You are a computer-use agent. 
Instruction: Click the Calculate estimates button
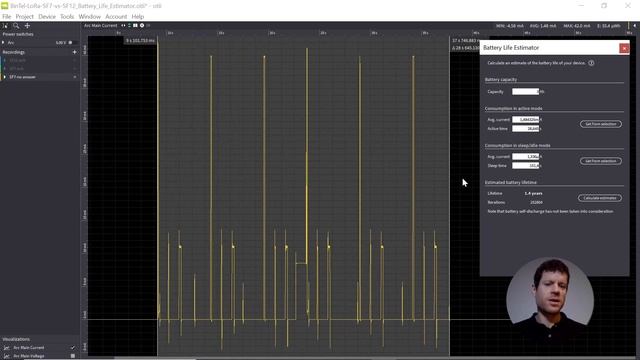pos(600,198)
